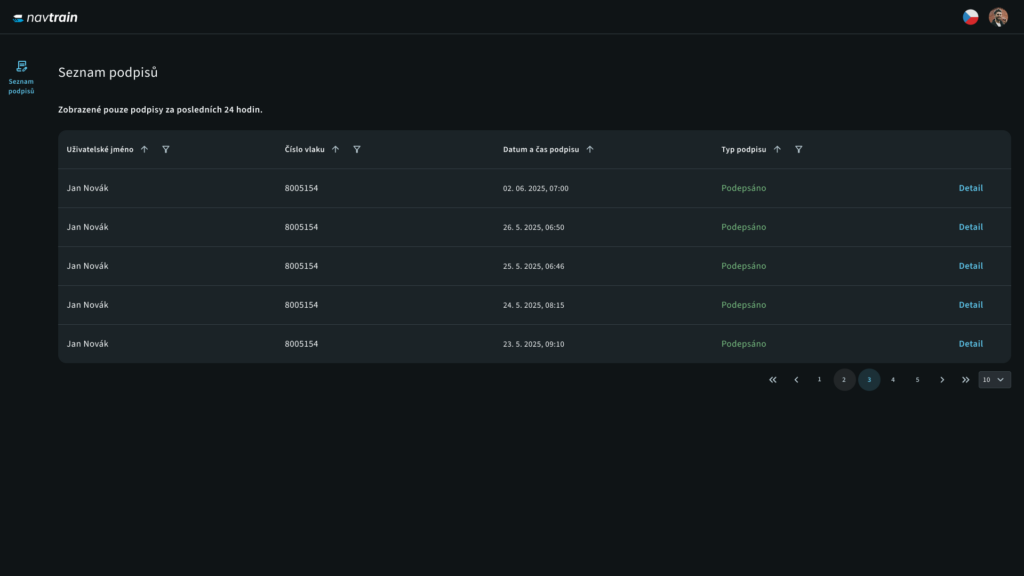Image resolution: width=1024 pixels, height=576 pixels.
Task: Go to previous page arrow
Action: pyautogui.click(x=796, y=380)
